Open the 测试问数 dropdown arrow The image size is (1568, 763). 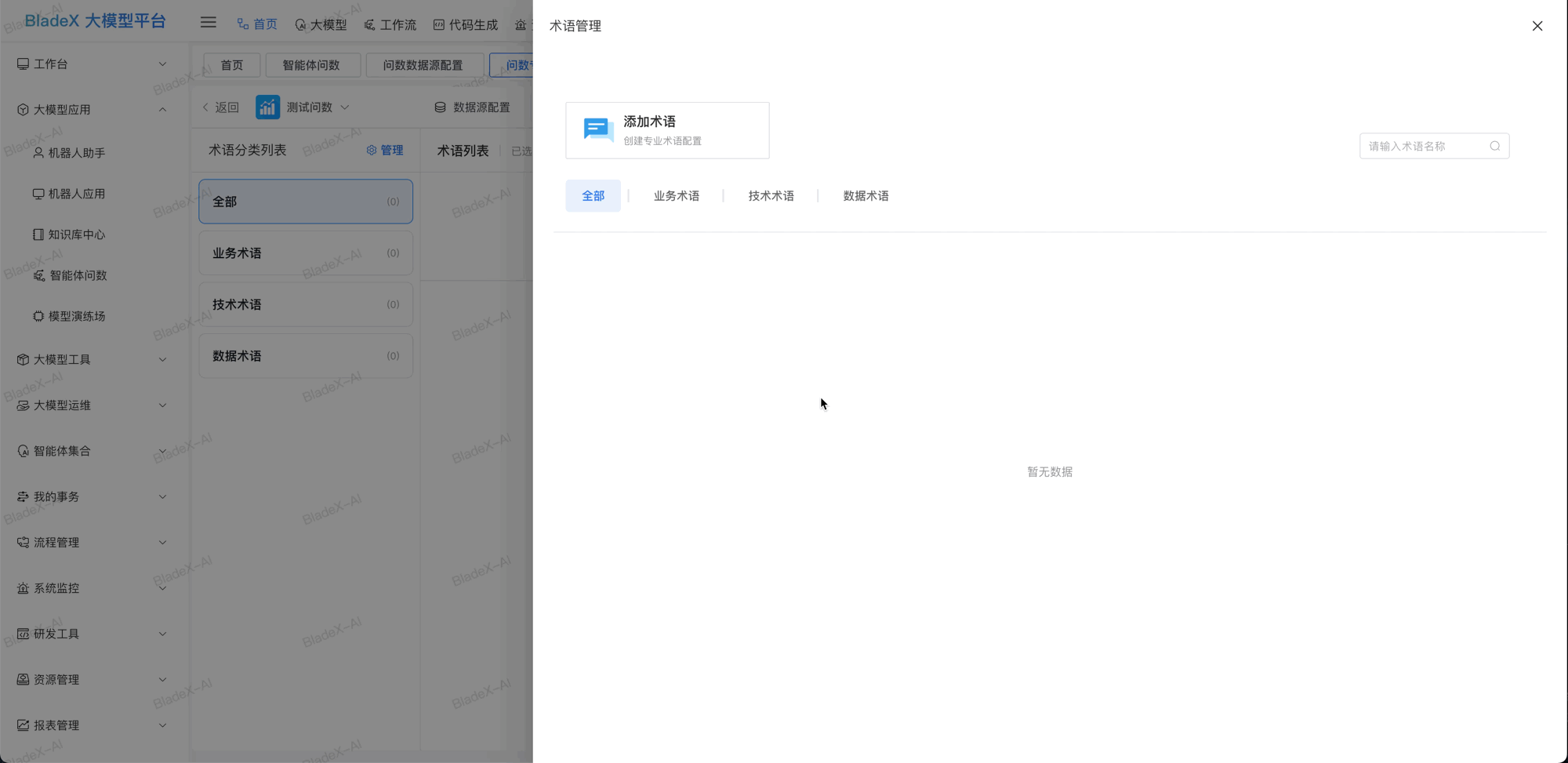tap(346, 107)
